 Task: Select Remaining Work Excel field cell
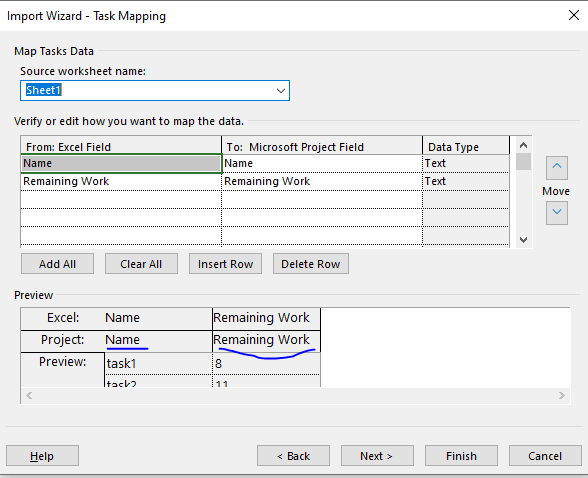121,181
